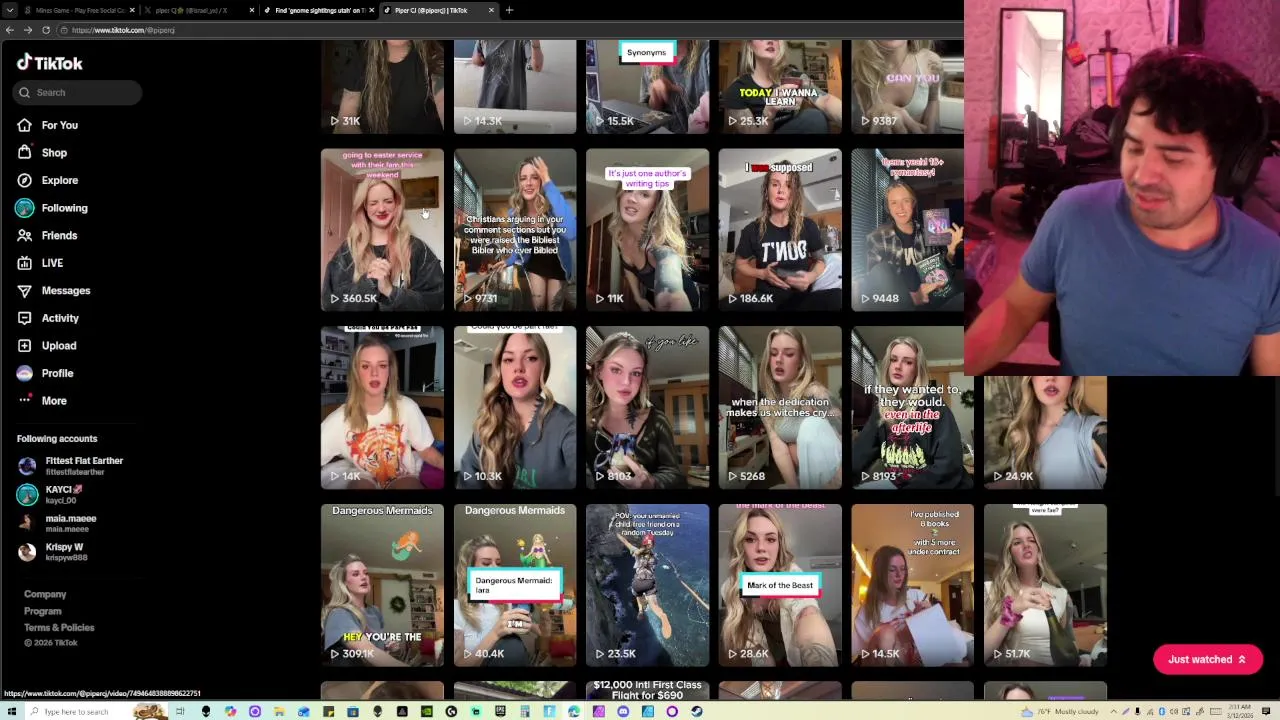1280x720 pixels.
Task: Open Task View from the taskbar
Action: click(x=180, y=711)
